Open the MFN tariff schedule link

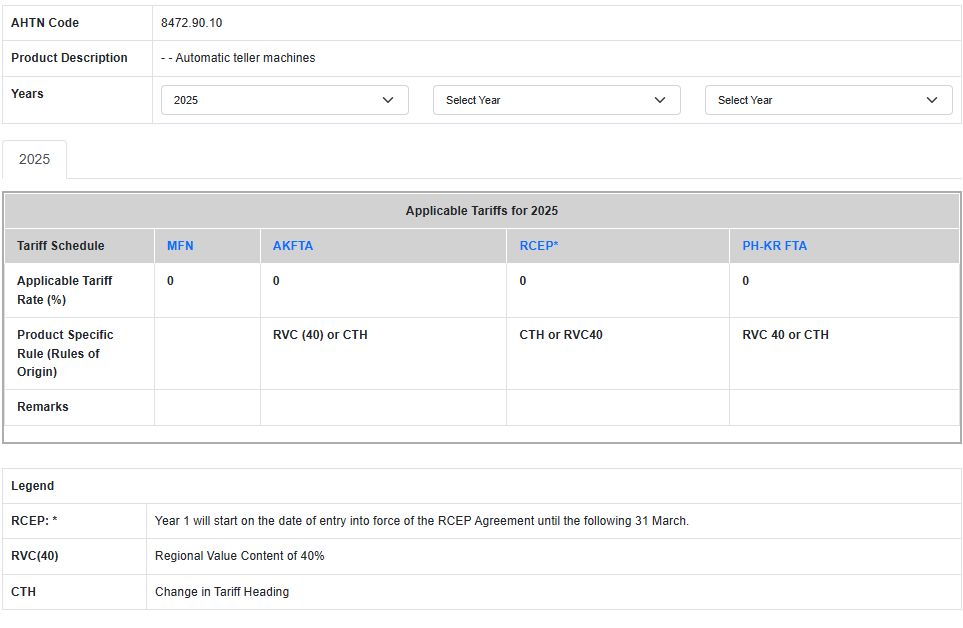pyautogui.click(x=180, y=246)
